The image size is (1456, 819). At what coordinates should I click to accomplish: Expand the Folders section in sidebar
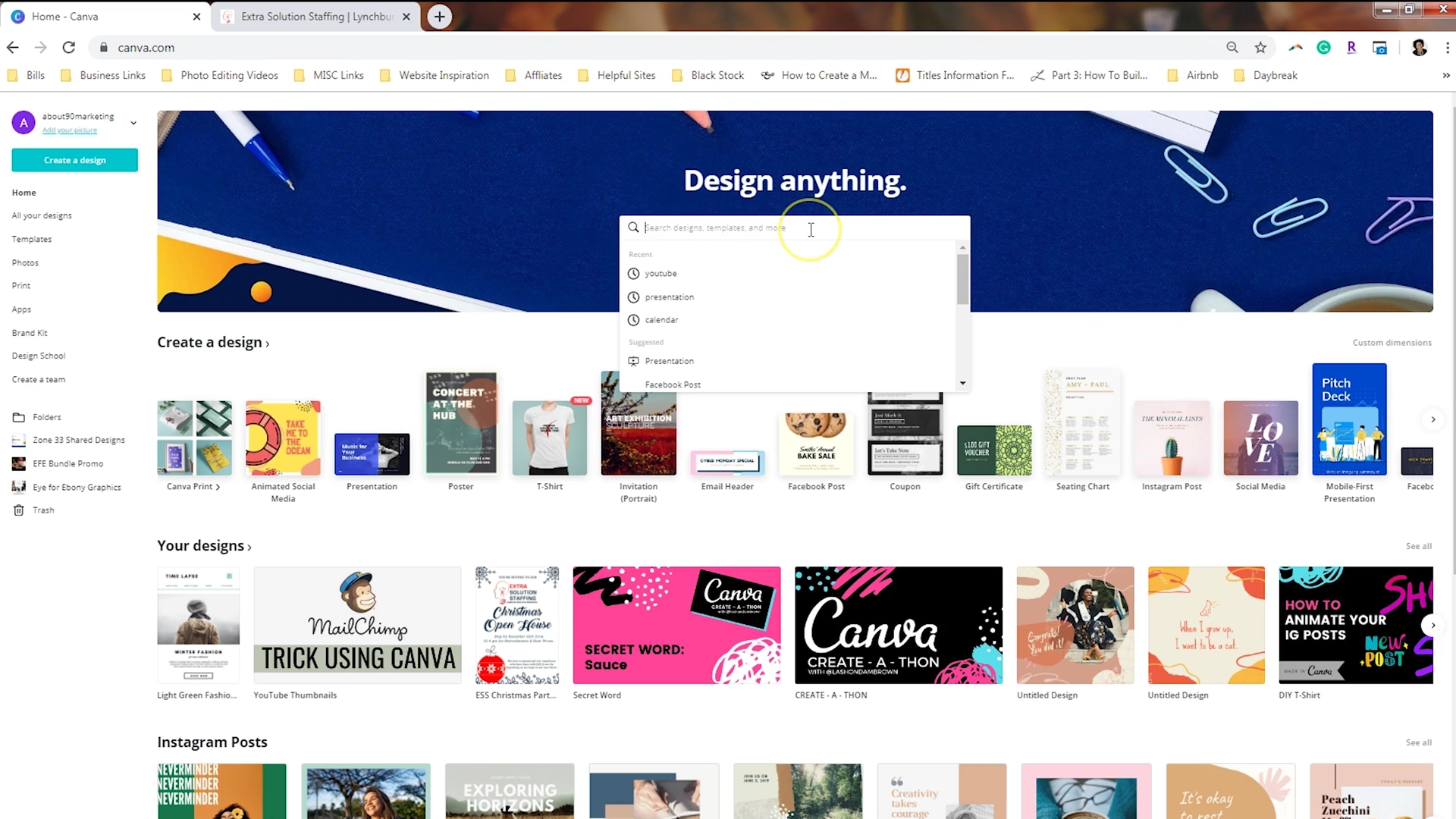46,417
